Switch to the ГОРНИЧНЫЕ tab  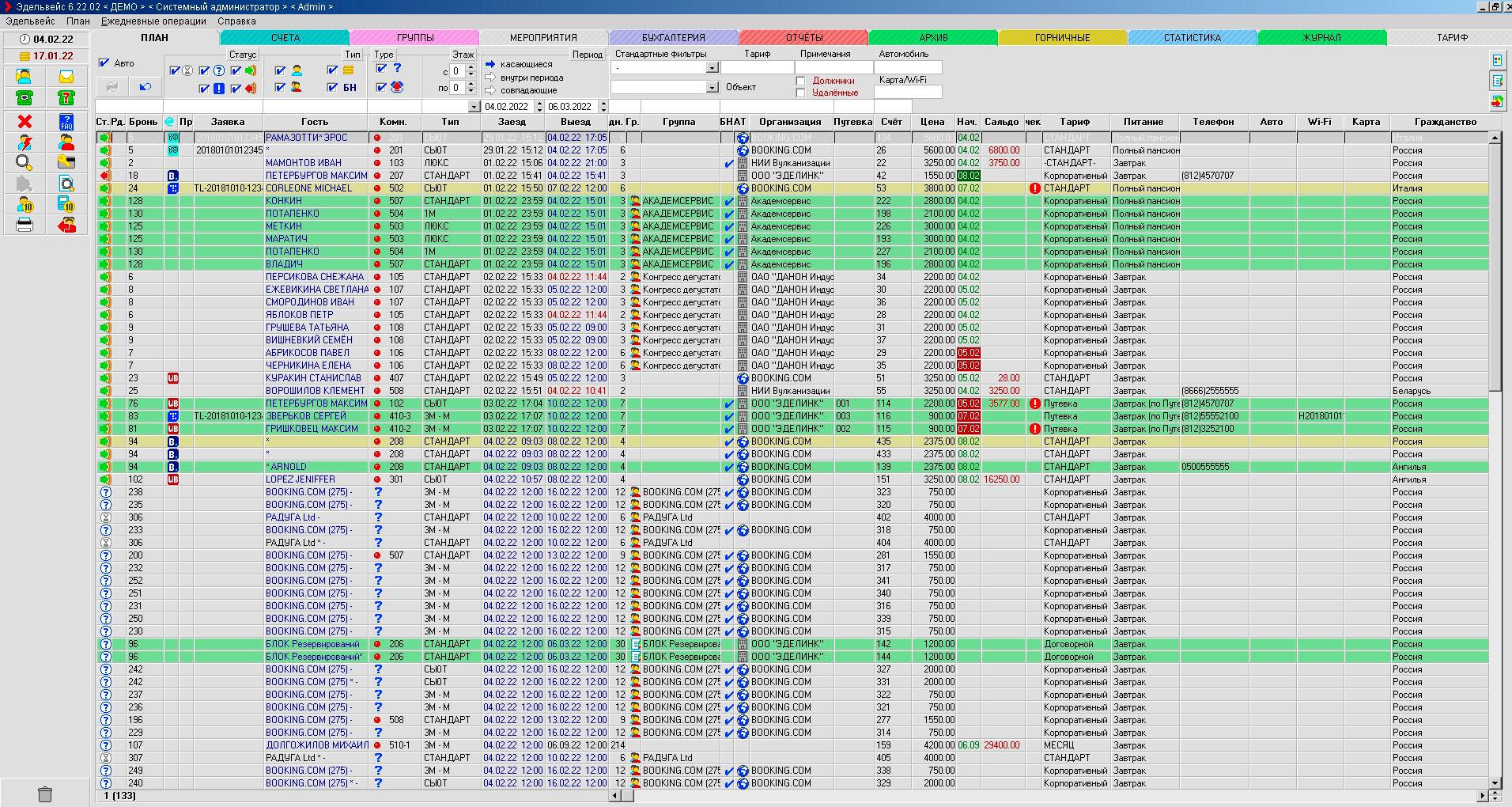[x=1062, y=38]
